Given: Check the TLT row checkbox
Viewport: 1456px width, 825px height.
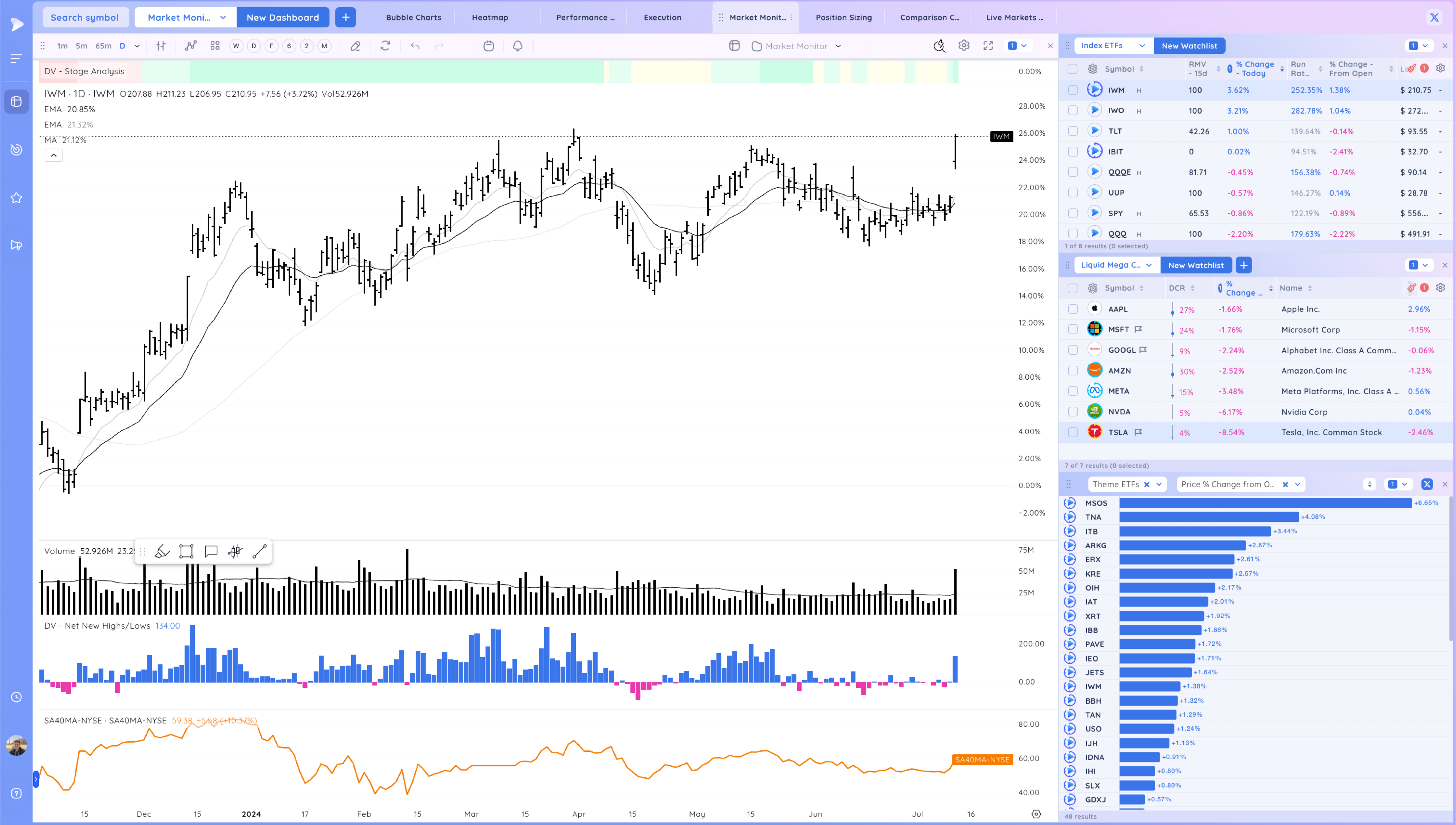Looking at the screenshot, I should tap(1073, 131).
